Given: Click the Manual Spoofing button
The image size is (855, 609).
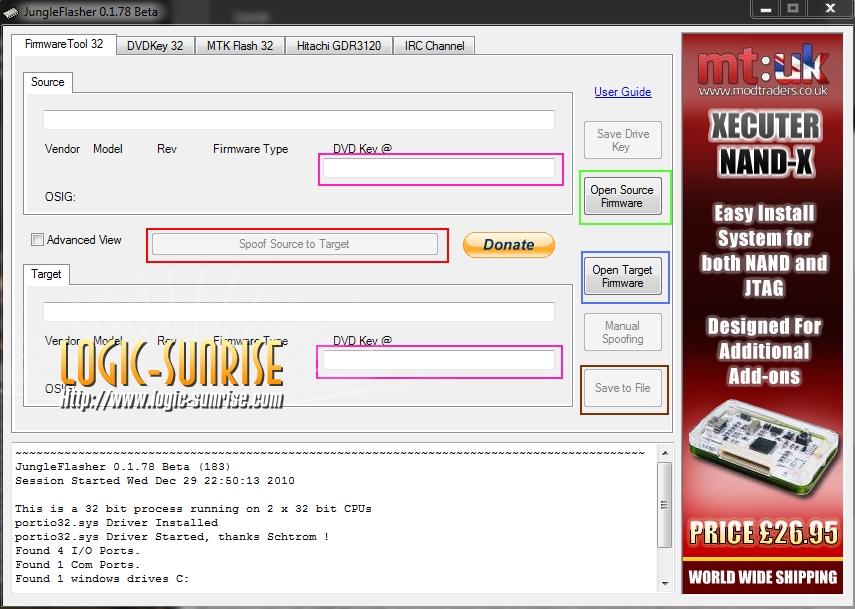Looking at the screenshot, I should coord(623,332).
